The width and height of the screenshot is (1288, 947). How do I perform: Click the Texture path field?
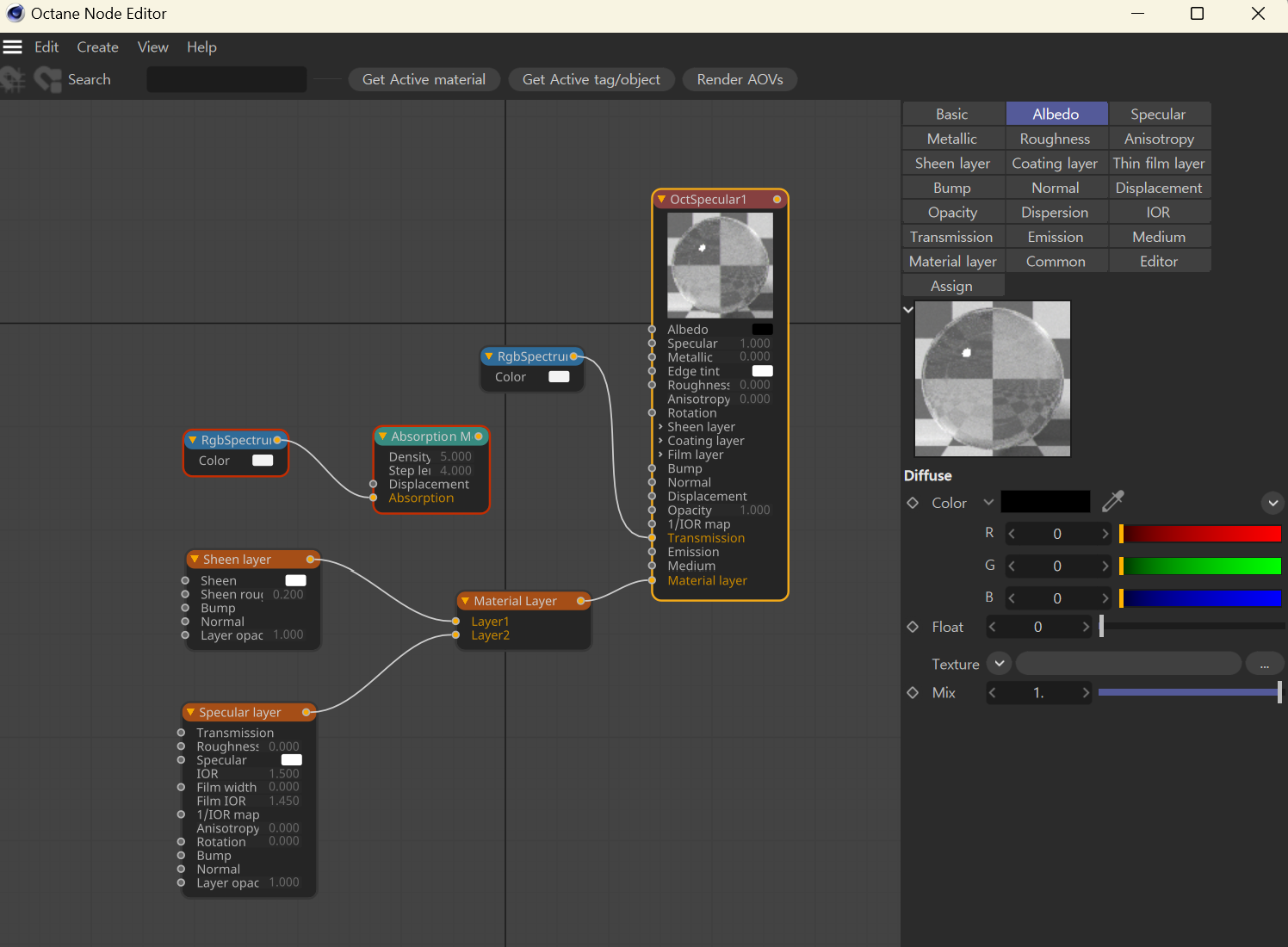(x=1129, y=664)
